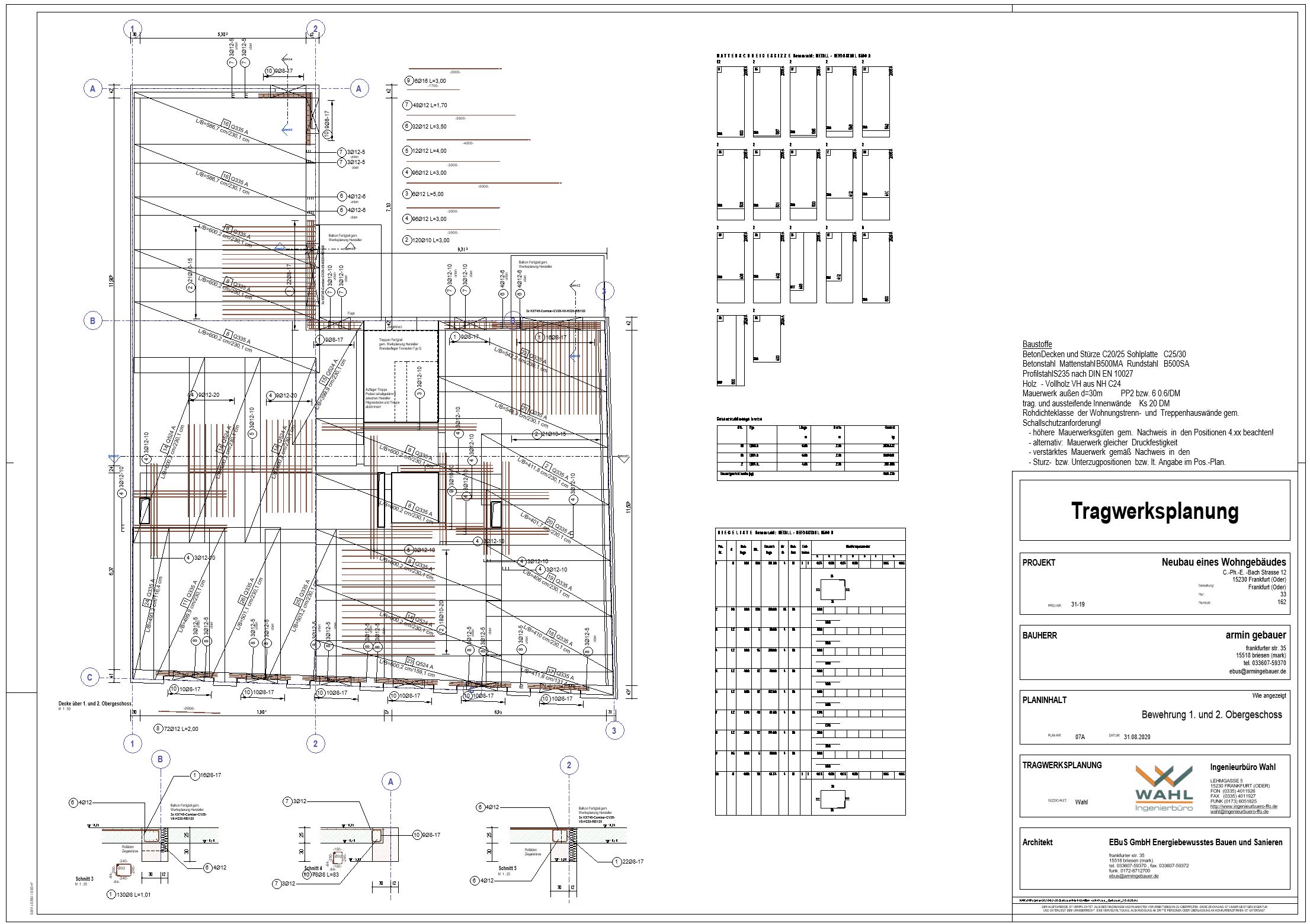Click axis bubble B above Schnitt 3
The height and width of the screenshot is (924, 1310).
click(160, 759)
